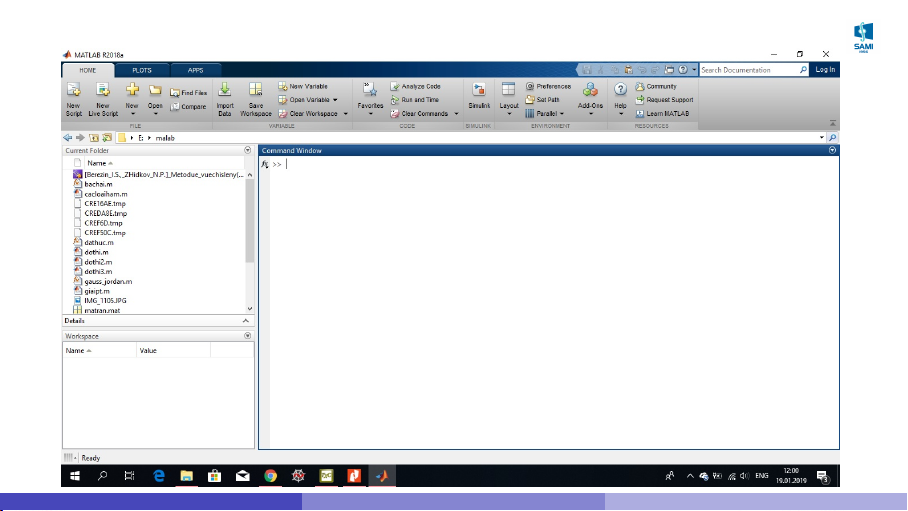Select the file gauss_jordan.m
Image resolution: width=908 pixels, height=511 pixels.
108,282
